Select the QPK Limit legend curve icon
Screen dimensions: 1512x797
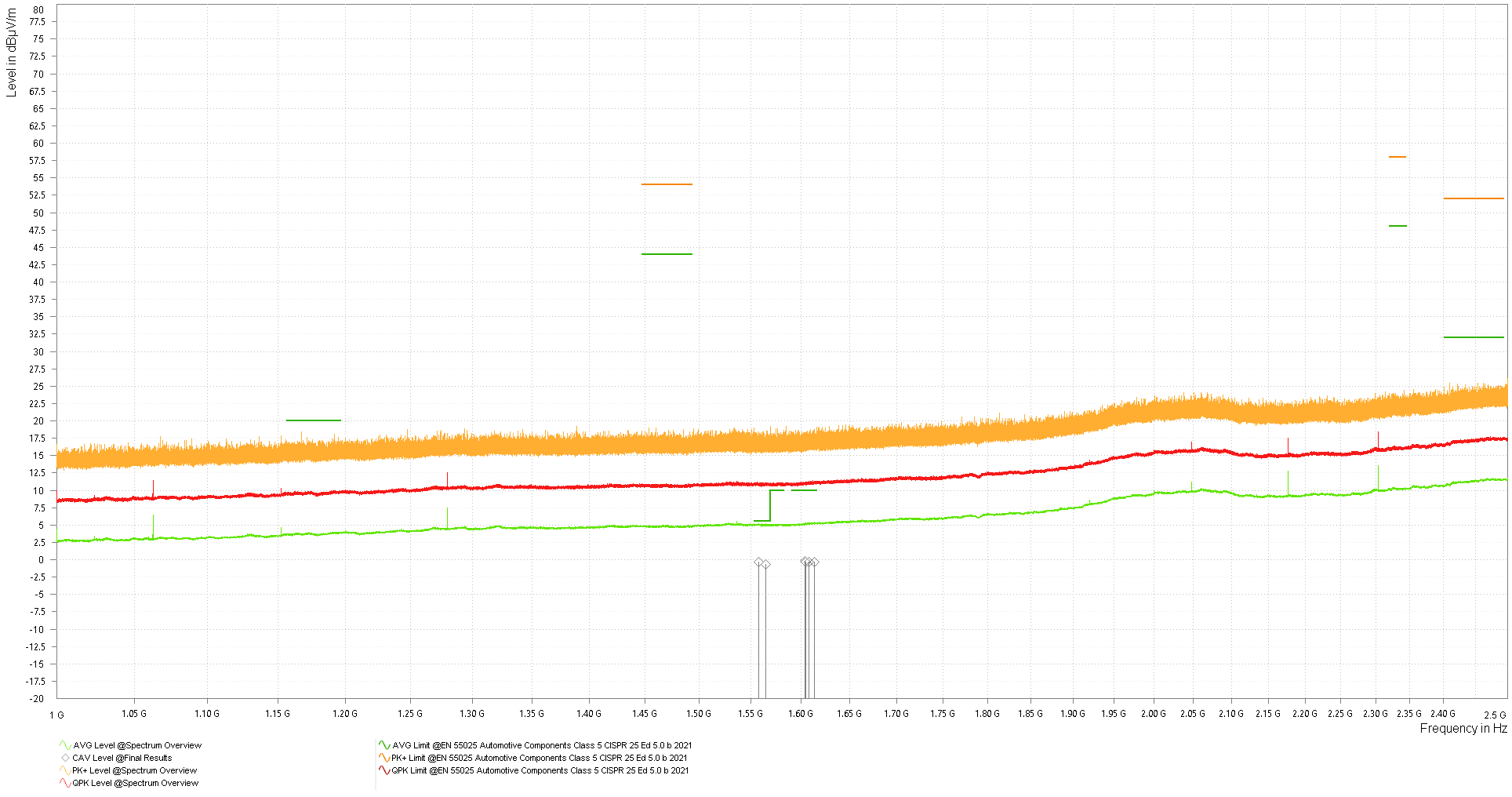point(383,770)
